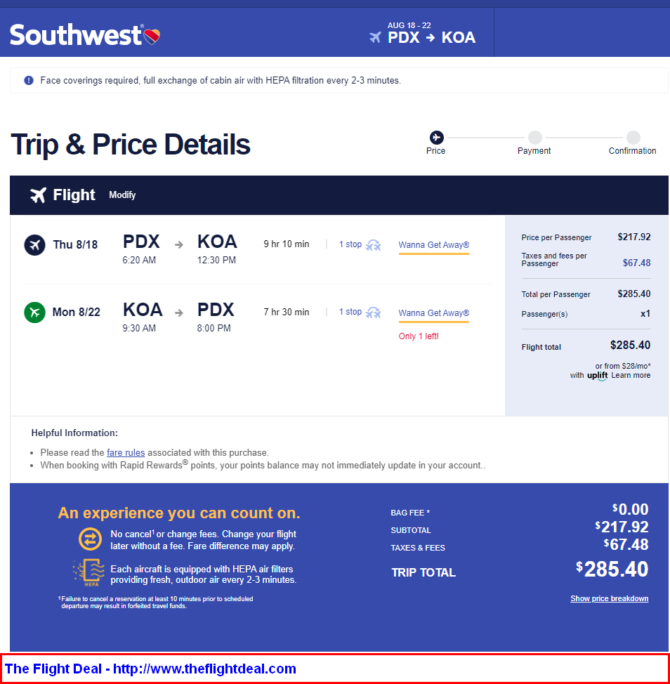The width and height of the screenshot is (670, 684).
Task: Select the Payment step circle
Action: click(x=535, y=137)
